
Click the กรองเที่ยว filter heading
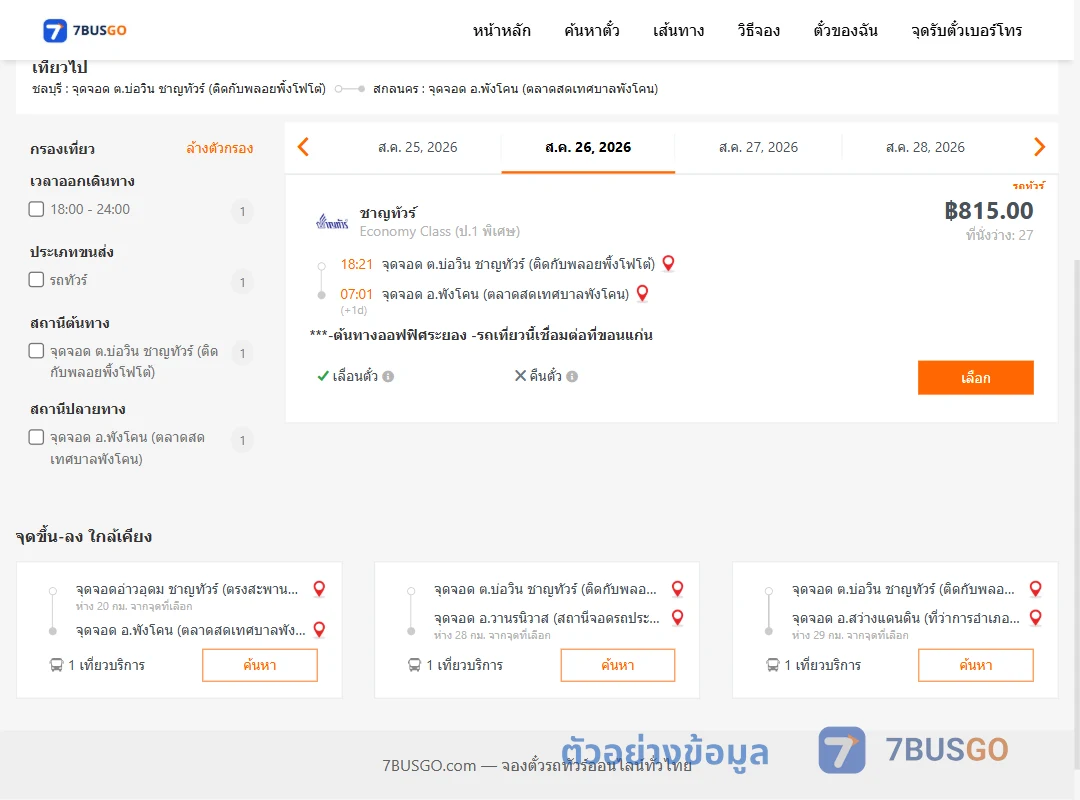point(63,149)
